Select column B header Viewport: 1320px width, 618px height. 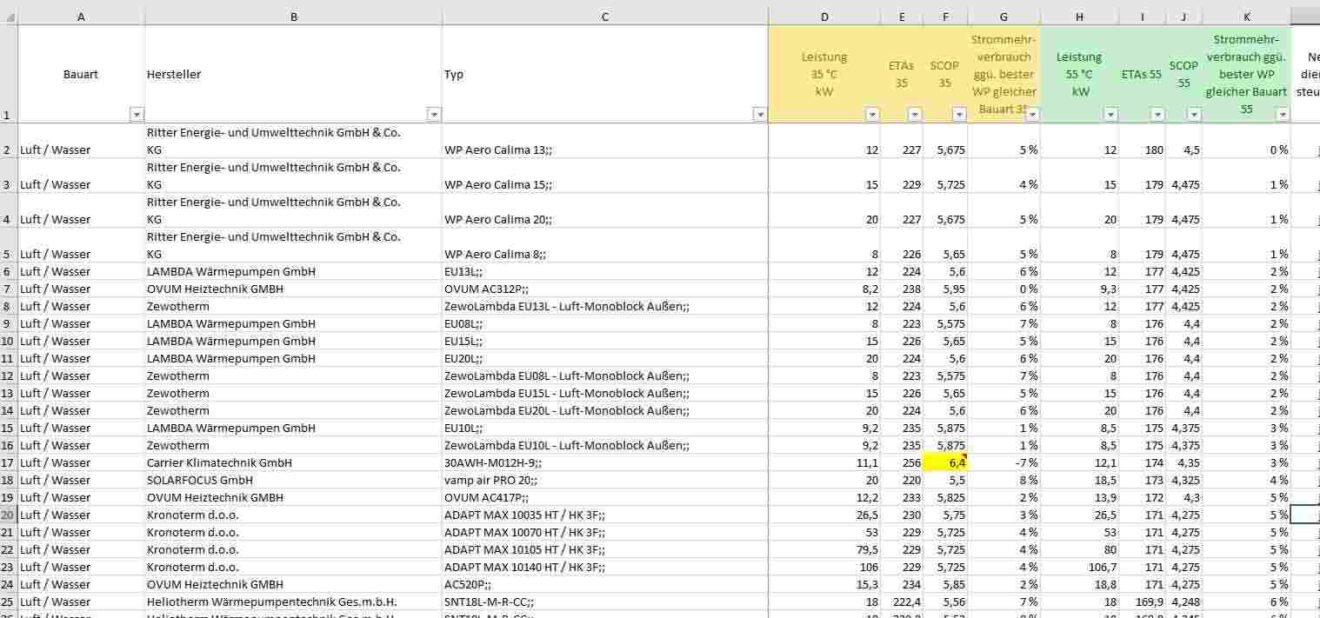click(x=293, y=16)
